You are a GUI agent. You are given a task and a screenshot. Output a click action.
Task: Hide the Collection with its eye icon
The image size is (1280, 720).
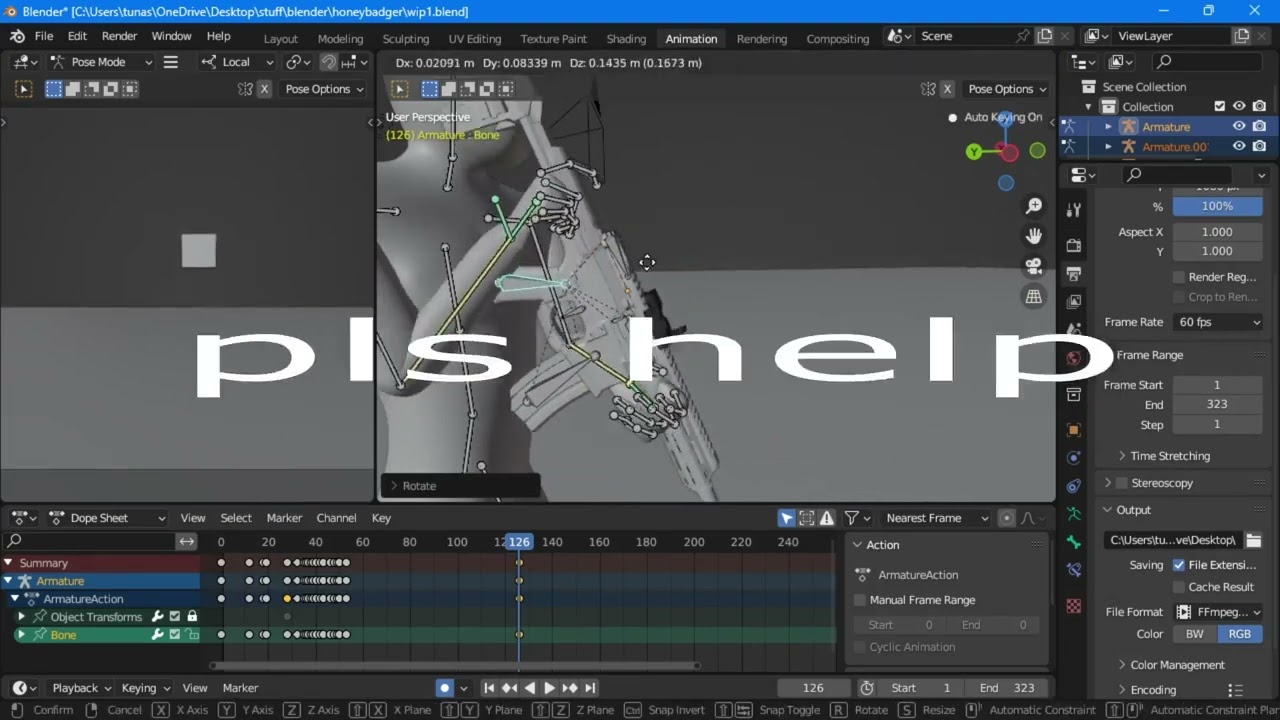coord(1239,107)
